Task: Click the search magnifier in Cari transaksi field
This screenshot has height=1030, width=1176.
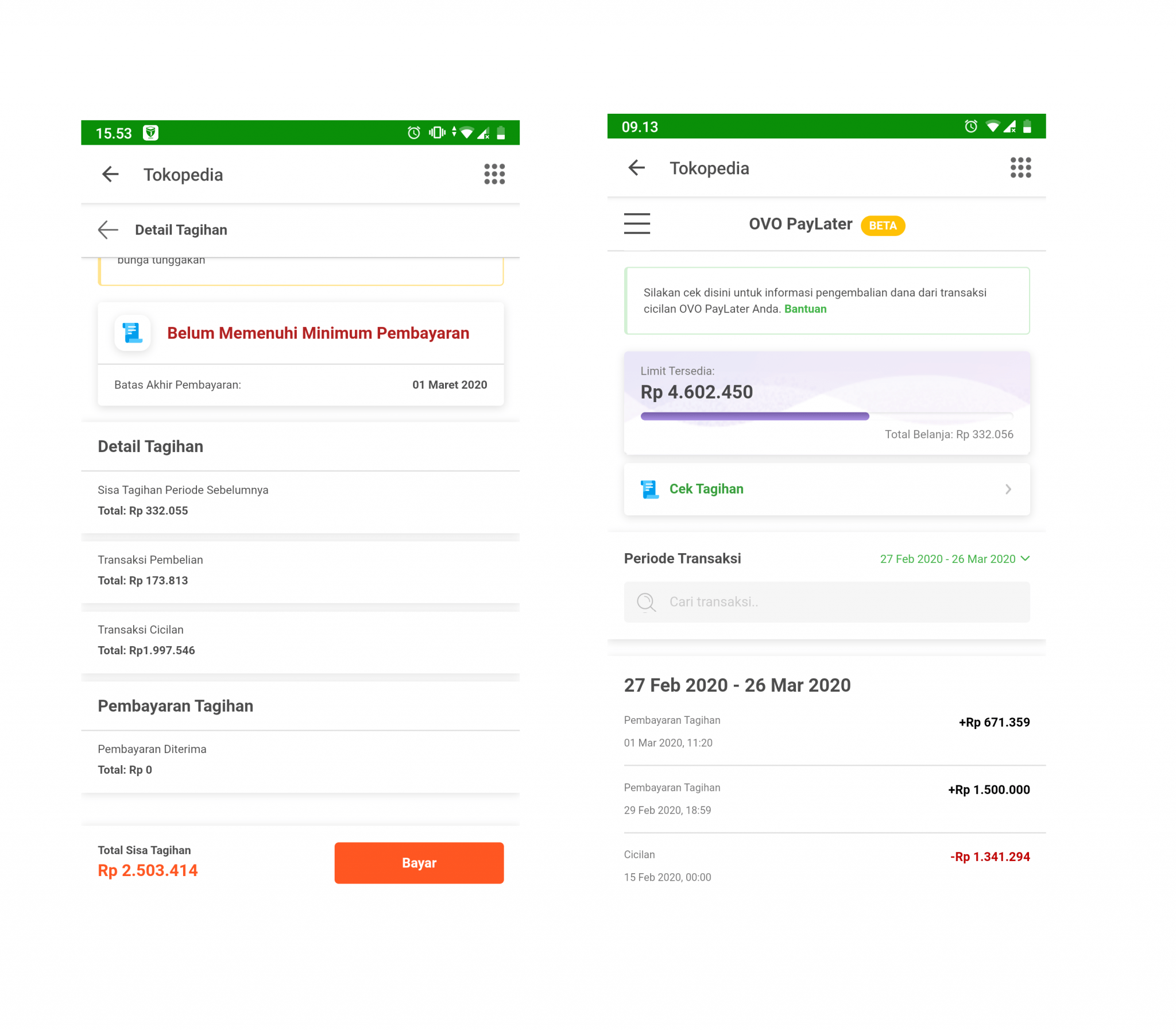Action: pos(646,603)
